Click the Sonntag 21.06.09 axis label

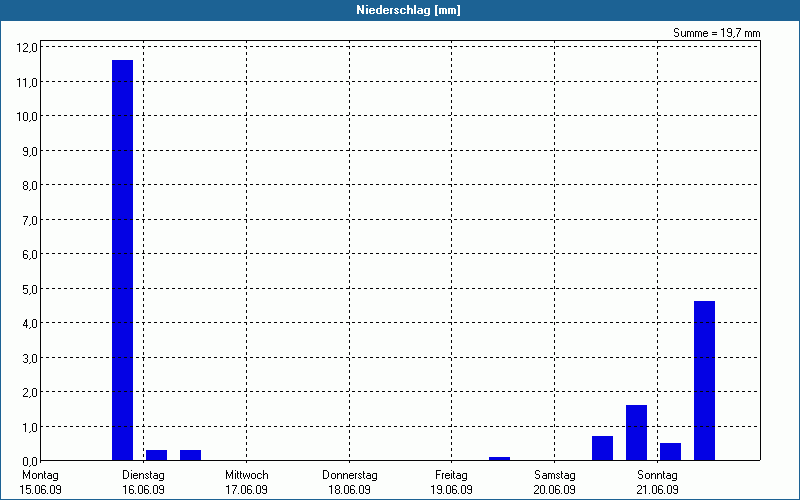pyautogui.click(x=658, y=483)
